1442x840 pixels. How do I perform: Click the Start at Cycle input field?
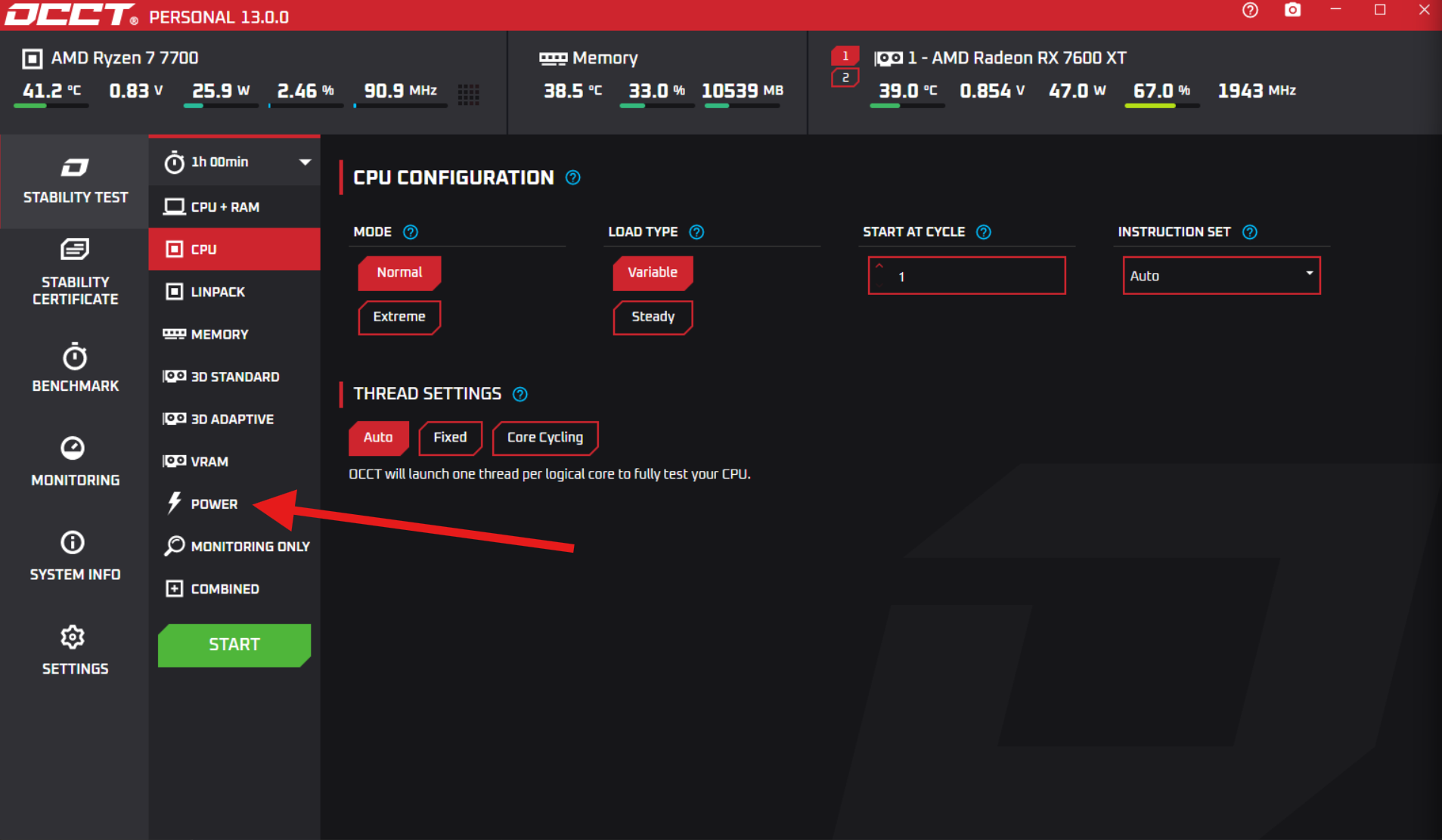click(x=966, y=276)
